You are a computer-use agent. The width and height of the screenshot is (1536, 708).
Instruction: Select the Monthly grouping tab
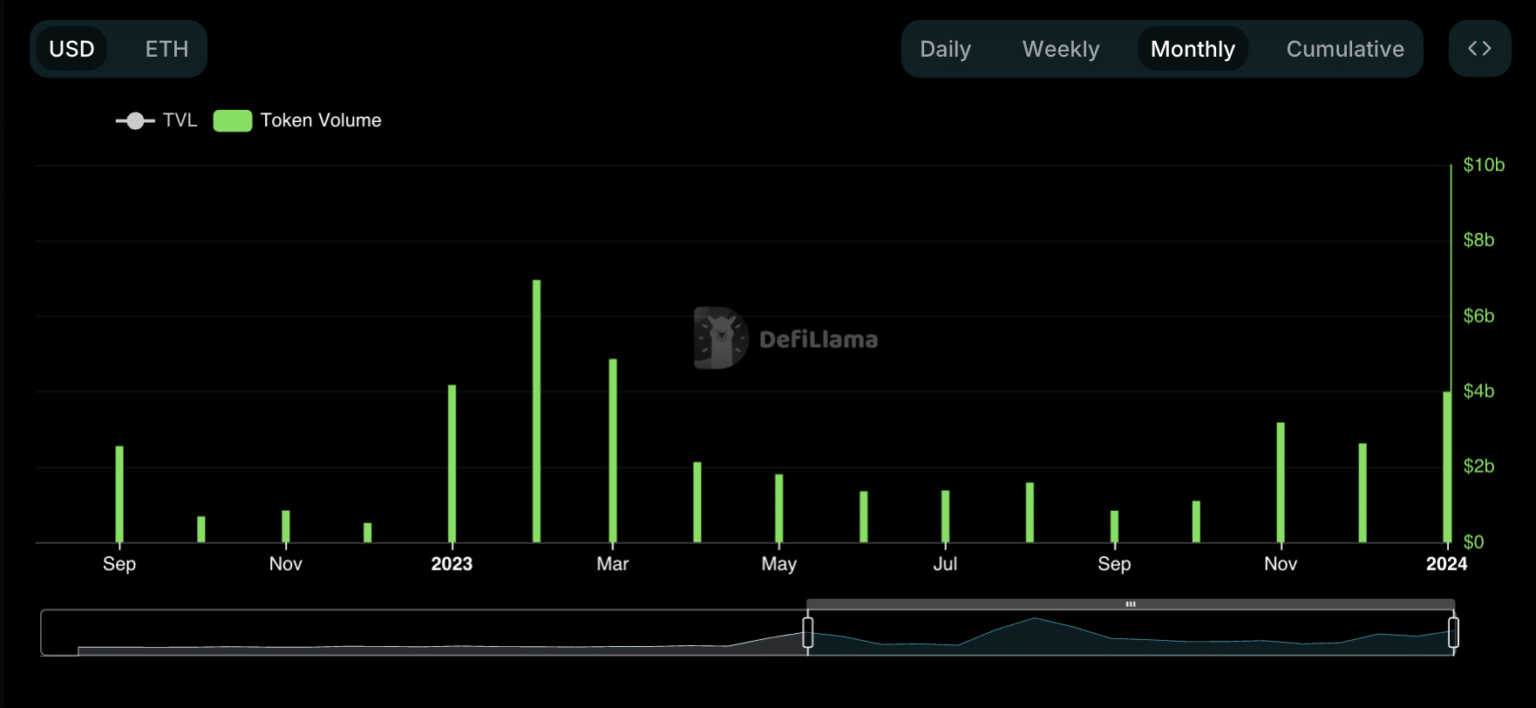pyautogui.click(x=1192, y=49)
